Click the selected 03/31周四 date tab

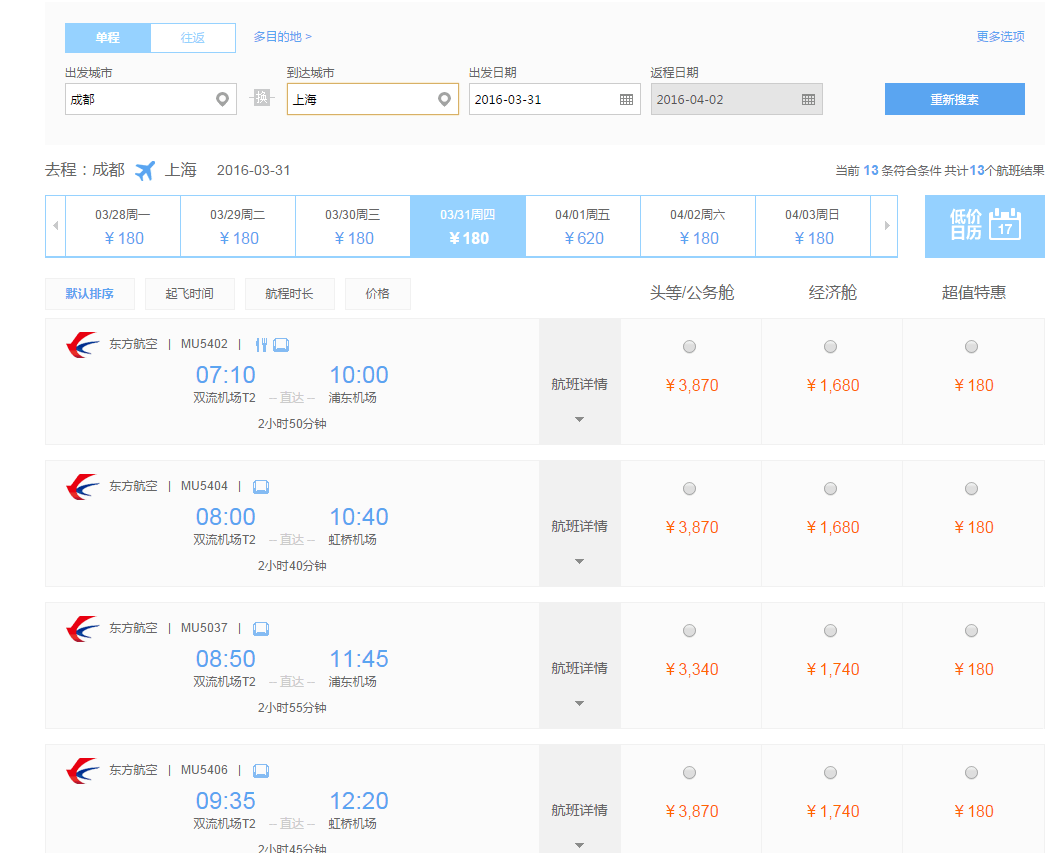point(468,226)
